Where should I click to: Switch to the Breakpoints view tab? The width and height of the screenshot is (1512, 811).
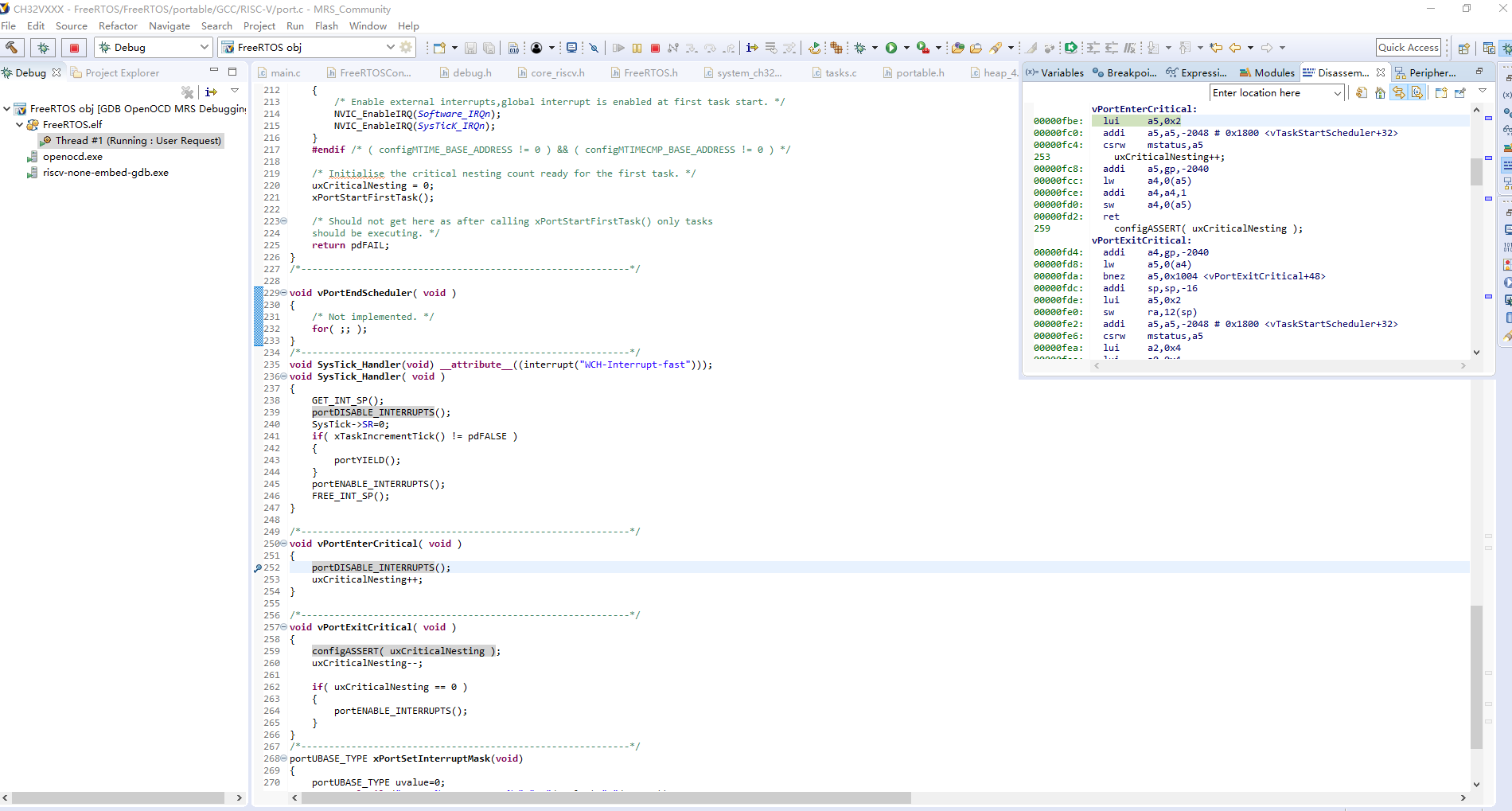tap(1124, 72)
